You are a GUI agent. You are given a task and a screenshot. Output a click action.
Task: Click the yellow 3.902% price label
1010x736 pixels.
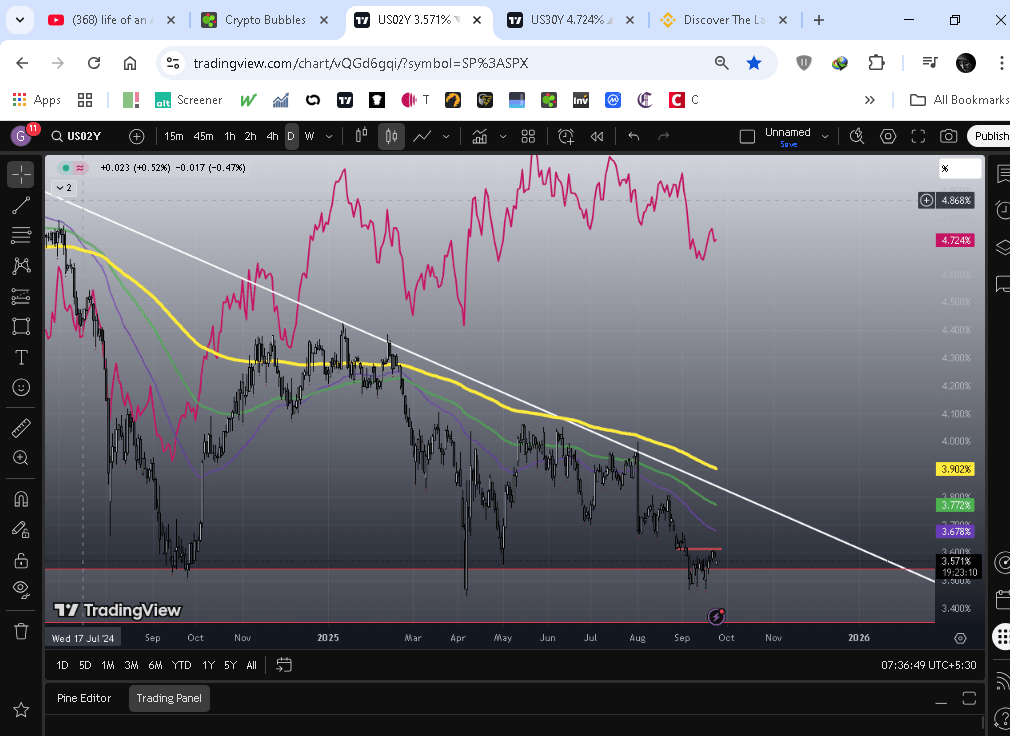pos(956,469)
